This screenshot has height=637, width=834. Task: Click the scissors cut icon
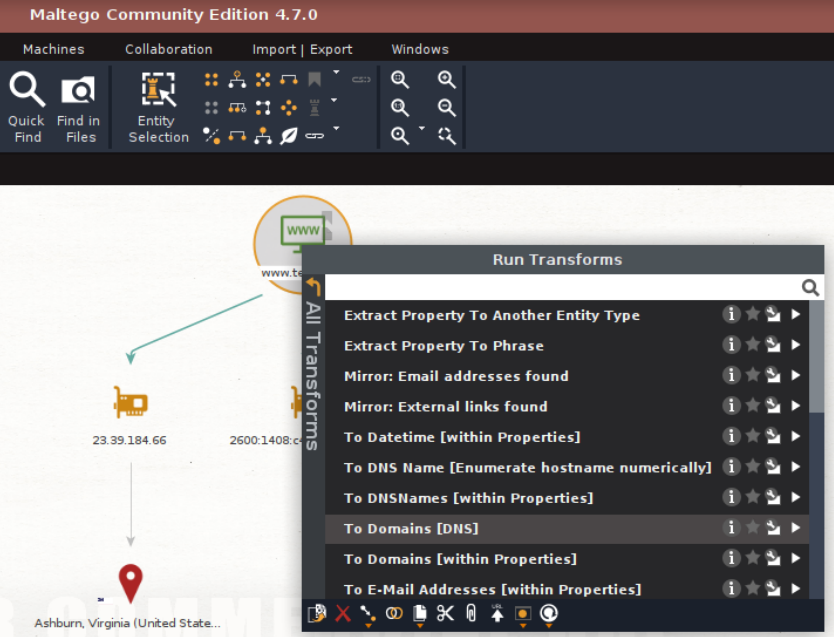[x=445, y=614]
